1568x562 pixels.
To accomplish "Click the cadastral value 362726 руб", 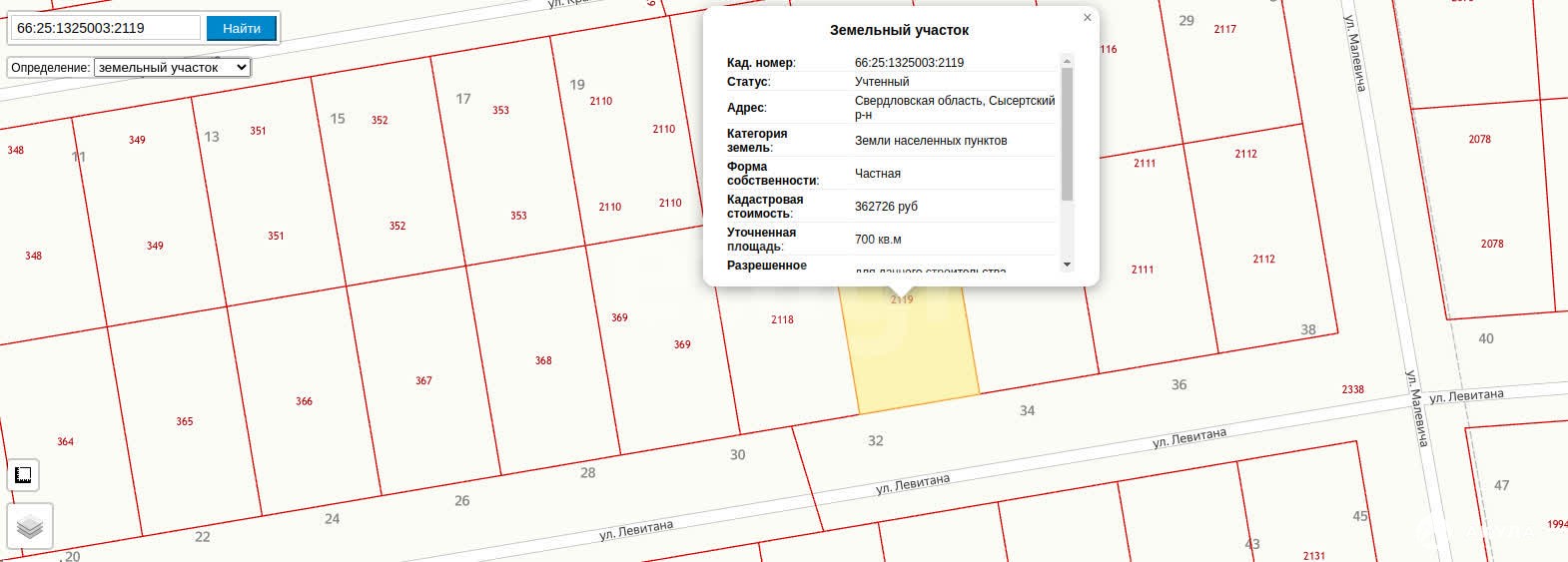I will (x=886, y=207).
